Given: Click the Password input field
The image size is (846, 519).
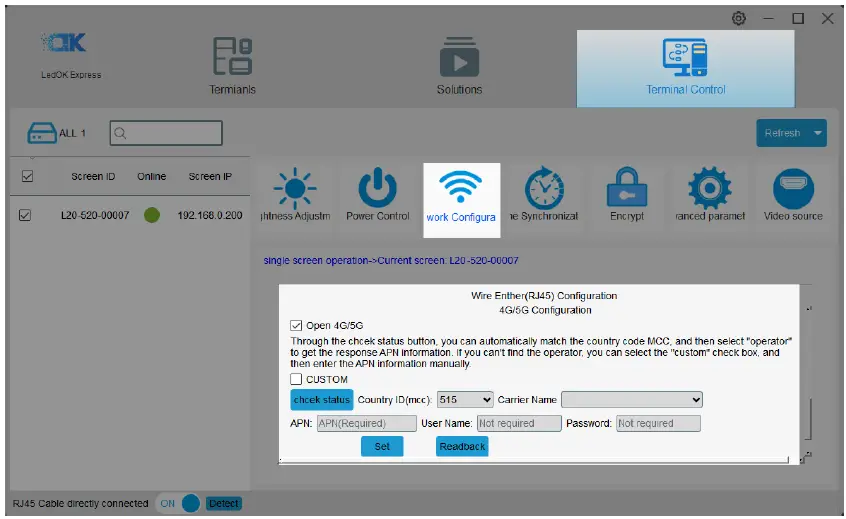Looking at the screenshot, I should (658, 424).
